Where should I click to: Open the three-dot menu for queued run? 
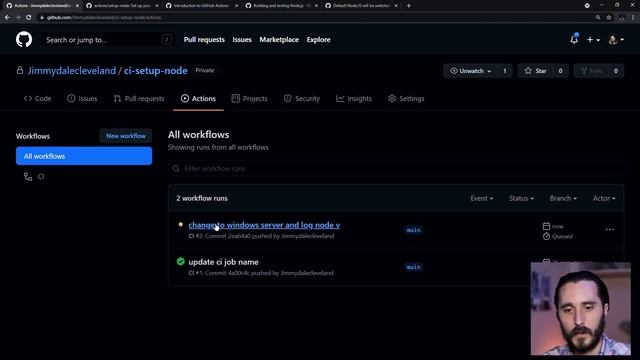tap(610, 229)
